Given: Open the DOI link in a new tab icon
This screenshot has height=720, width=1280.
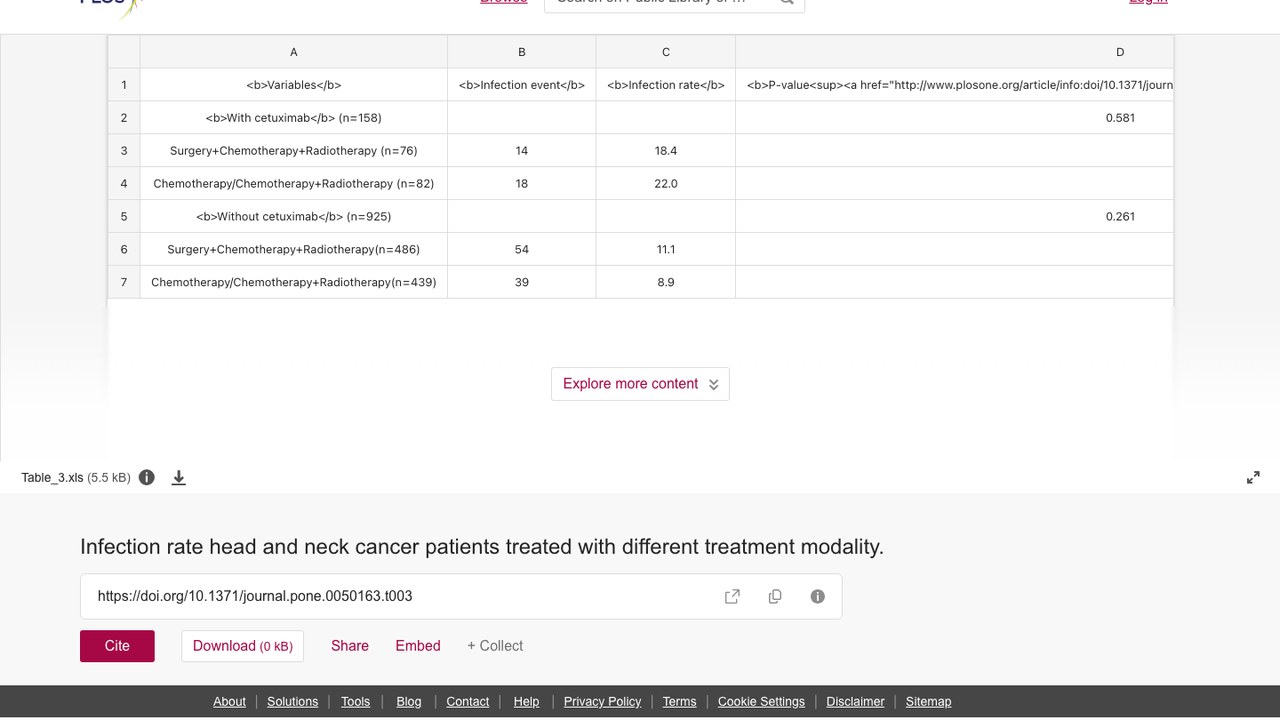Looking at the screenshot, I should 732,596.
